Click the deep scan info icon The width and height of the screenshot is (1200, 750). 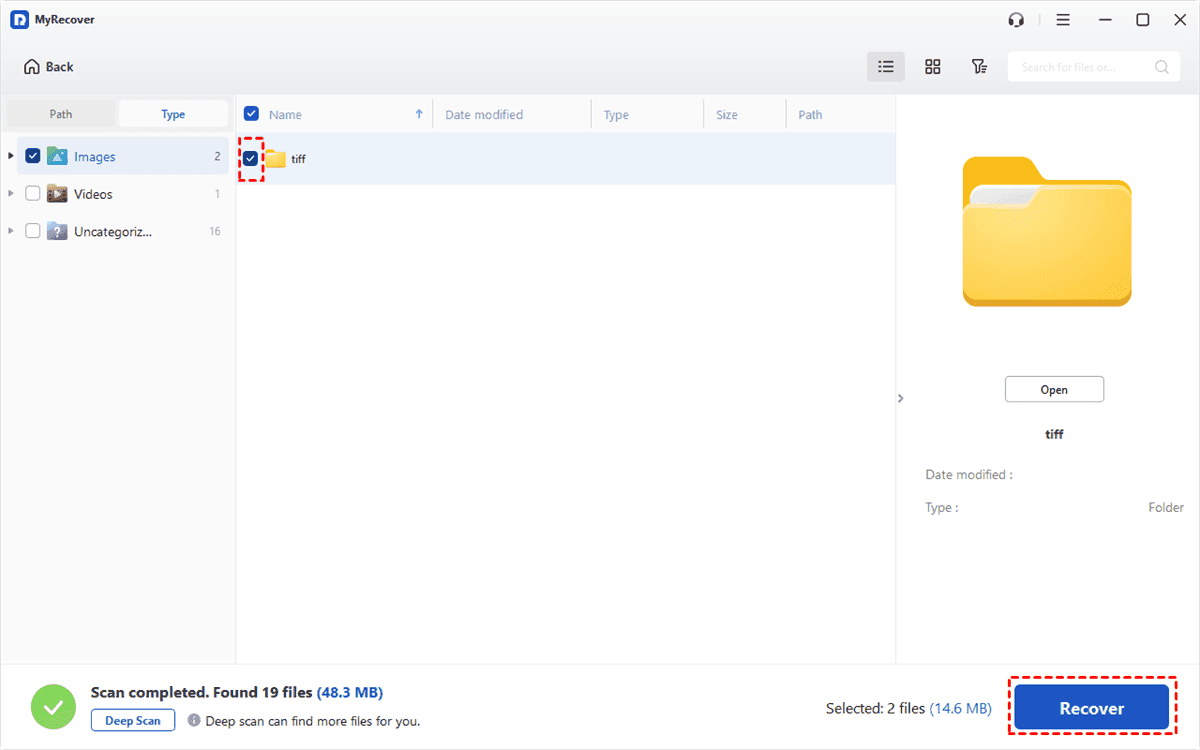(x=194, y=720)
